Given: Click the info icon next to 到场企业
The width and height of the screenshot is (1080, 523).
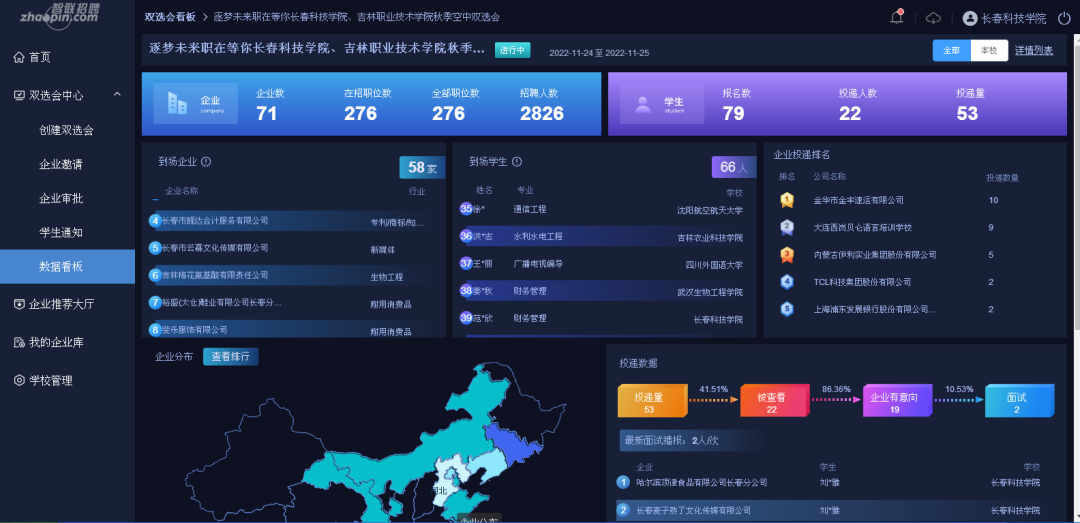Looking at the screenshot, I should (x=206, y=161).
